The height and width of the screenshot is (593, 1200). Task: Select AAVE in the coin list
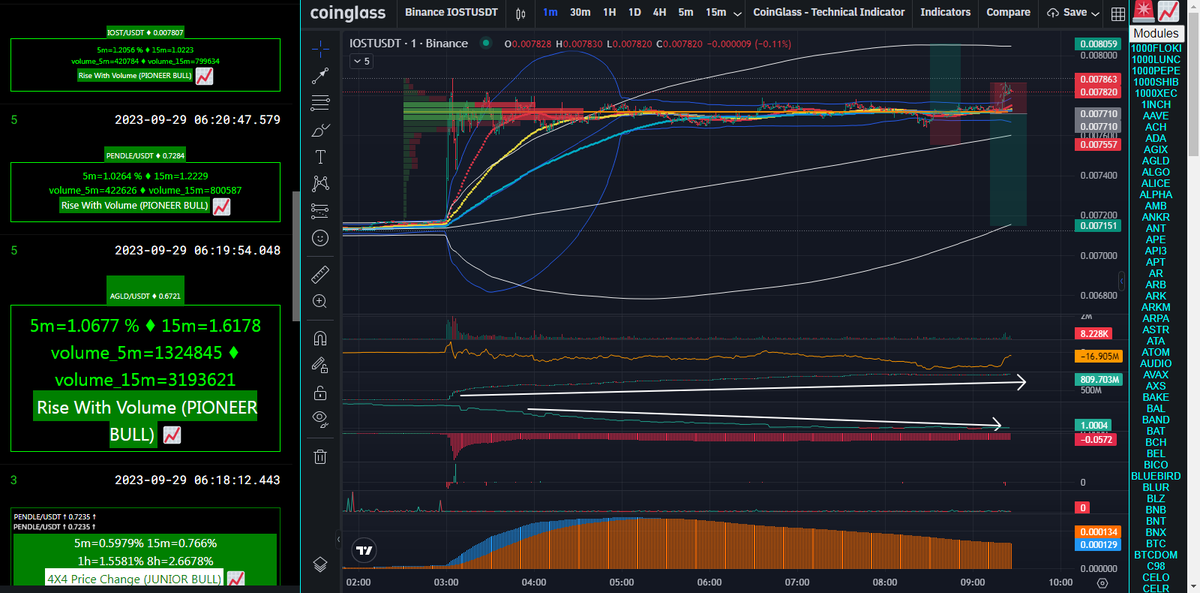(x=1155, y=116)
